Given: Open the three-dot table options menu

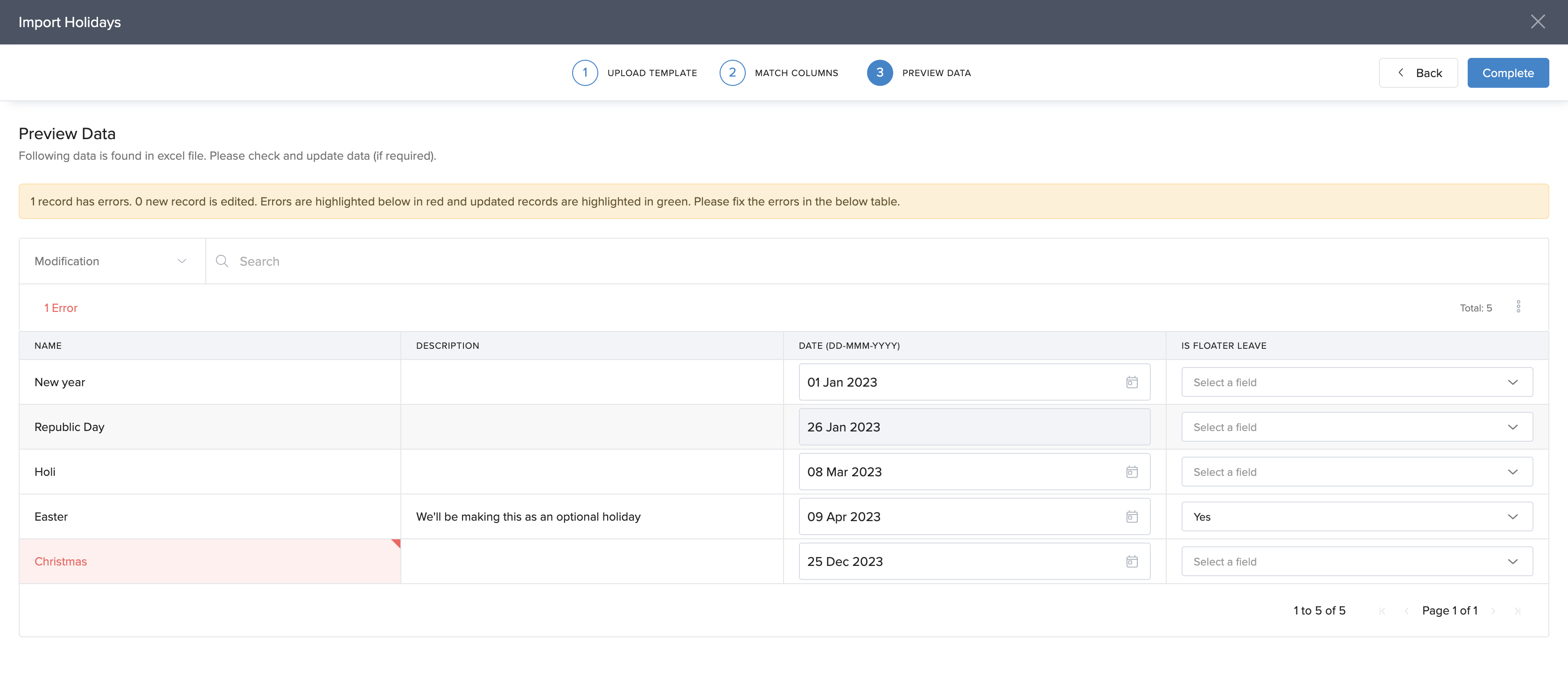Looking at the screenshot, I should pyautogui.click(x=1518, y=307).
